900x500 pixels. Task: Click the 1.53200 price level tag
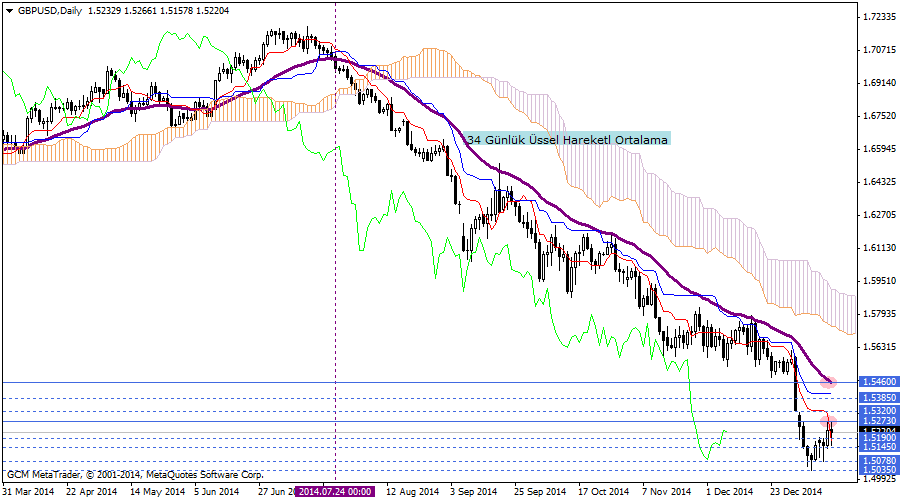879,411
